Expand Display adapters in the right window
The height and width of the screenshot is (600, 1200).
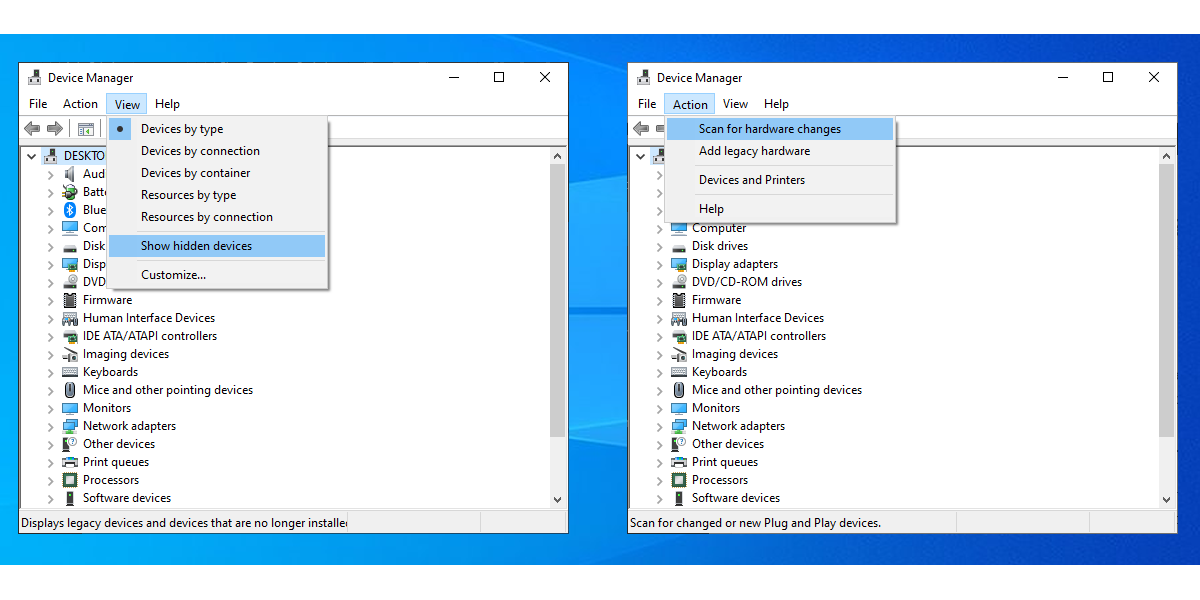(659, 264)
